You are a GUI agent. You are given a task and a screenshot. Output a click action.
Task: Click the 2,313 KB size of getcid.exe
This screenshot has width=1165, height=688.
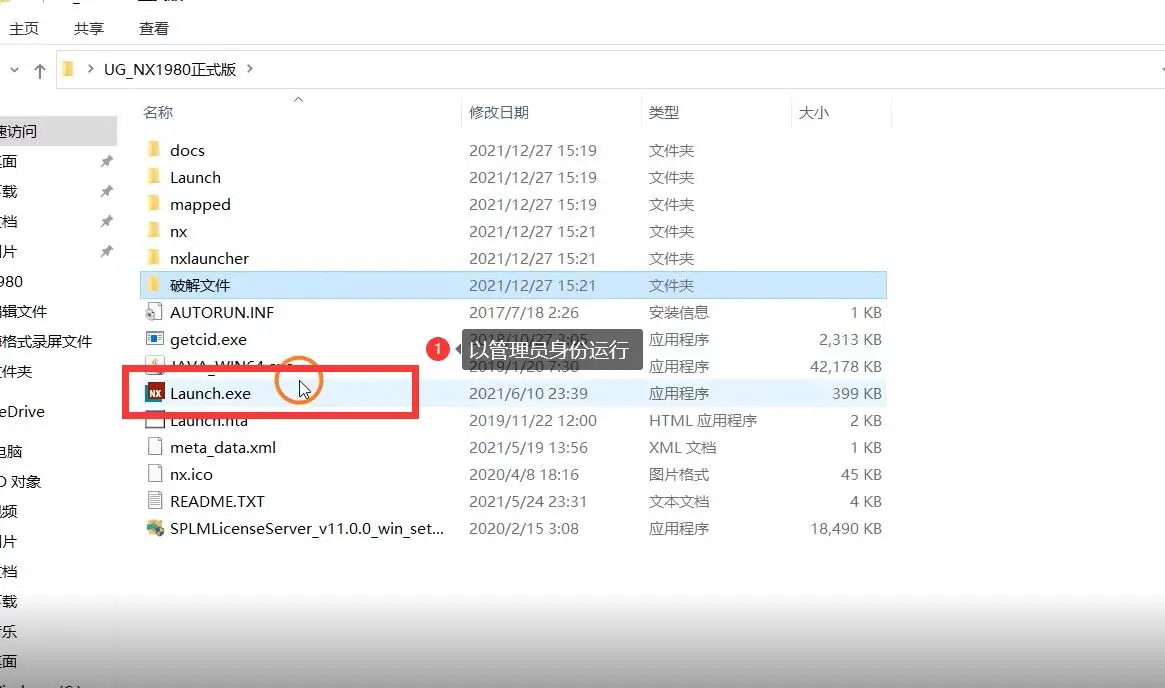850,340
